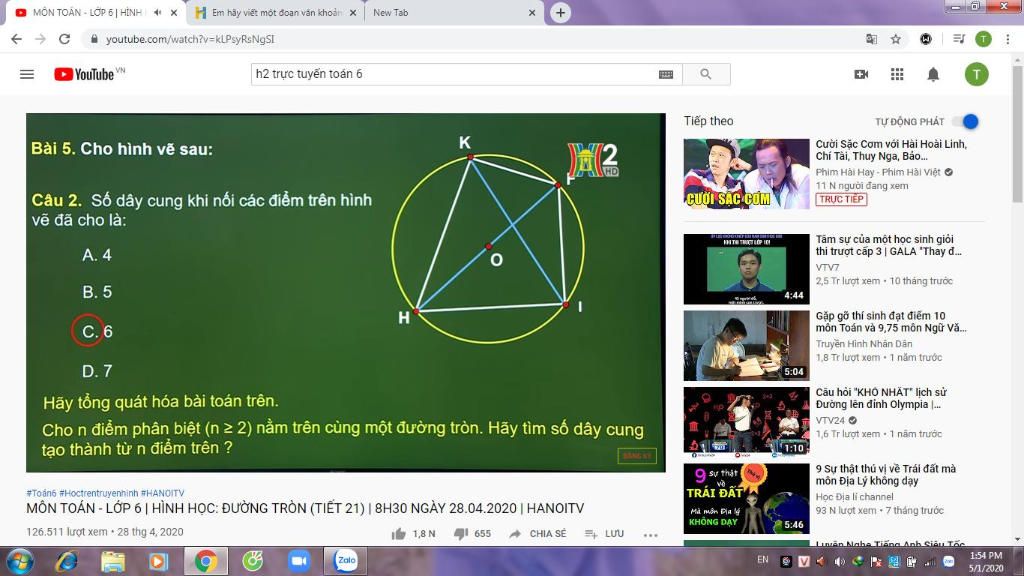Save the video with LƯU
The image size is (1024, 576).
(604, 534)
